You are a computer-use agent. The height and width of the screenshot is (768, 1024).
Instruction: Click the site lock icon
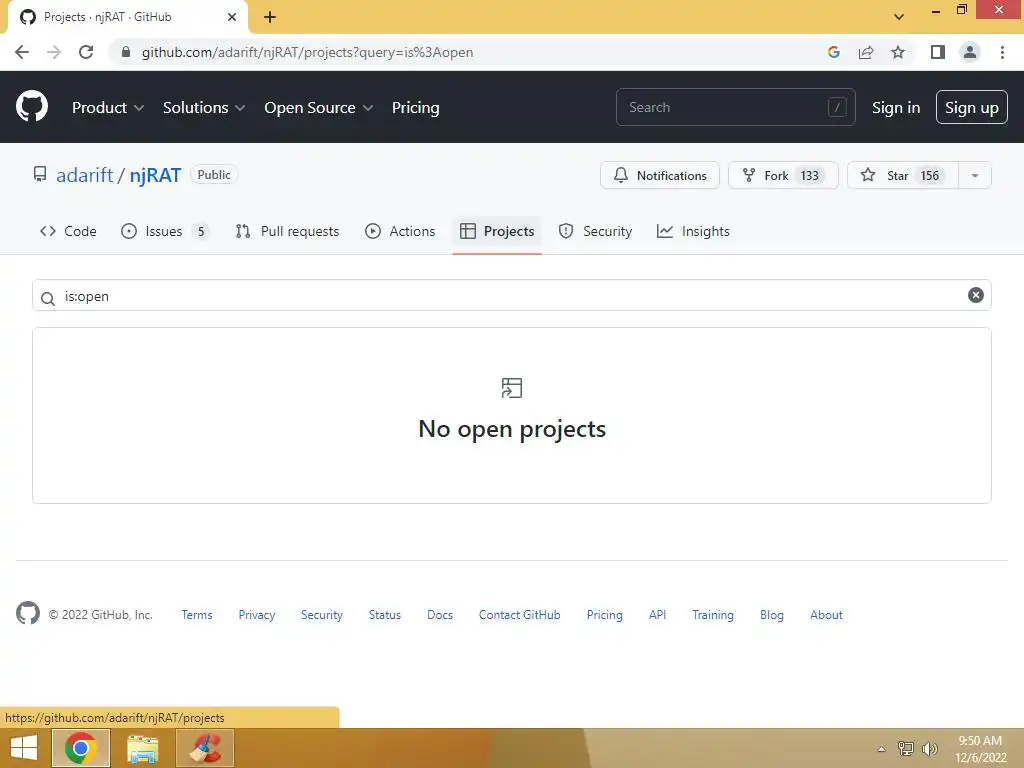click(126, 52)
